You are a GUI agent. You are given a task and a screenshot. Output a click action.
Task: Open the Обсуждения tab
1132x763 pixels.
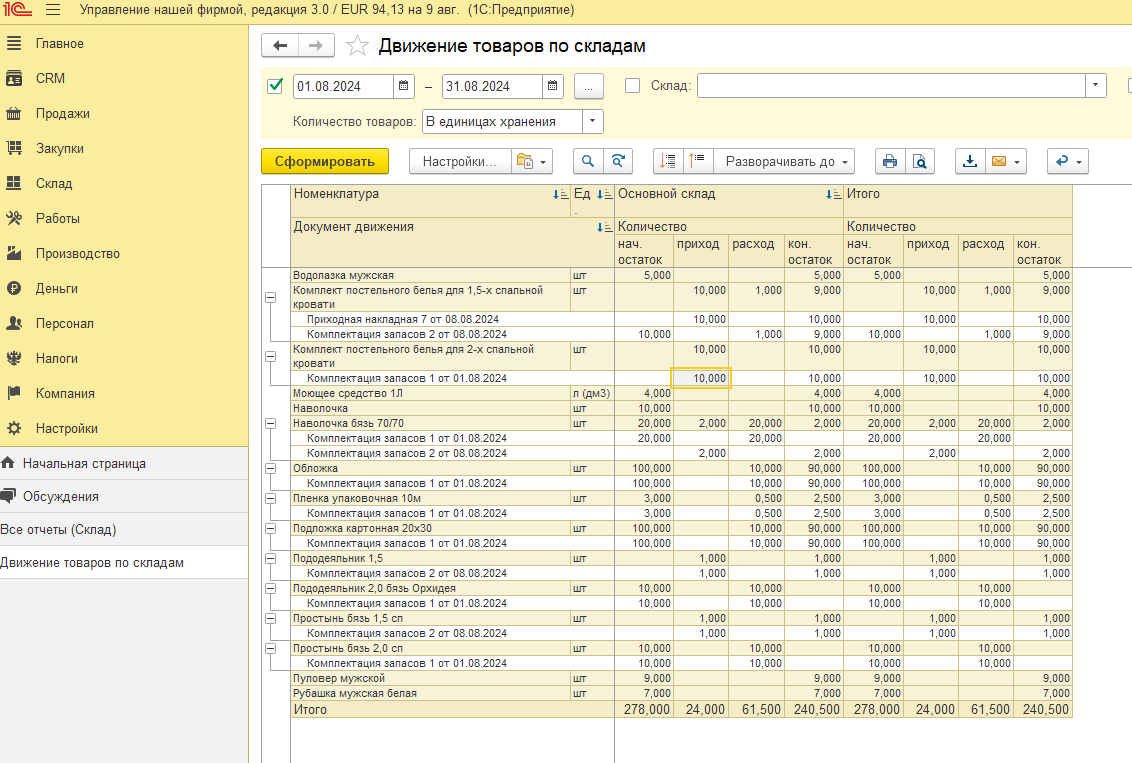[x=124, y=497]
